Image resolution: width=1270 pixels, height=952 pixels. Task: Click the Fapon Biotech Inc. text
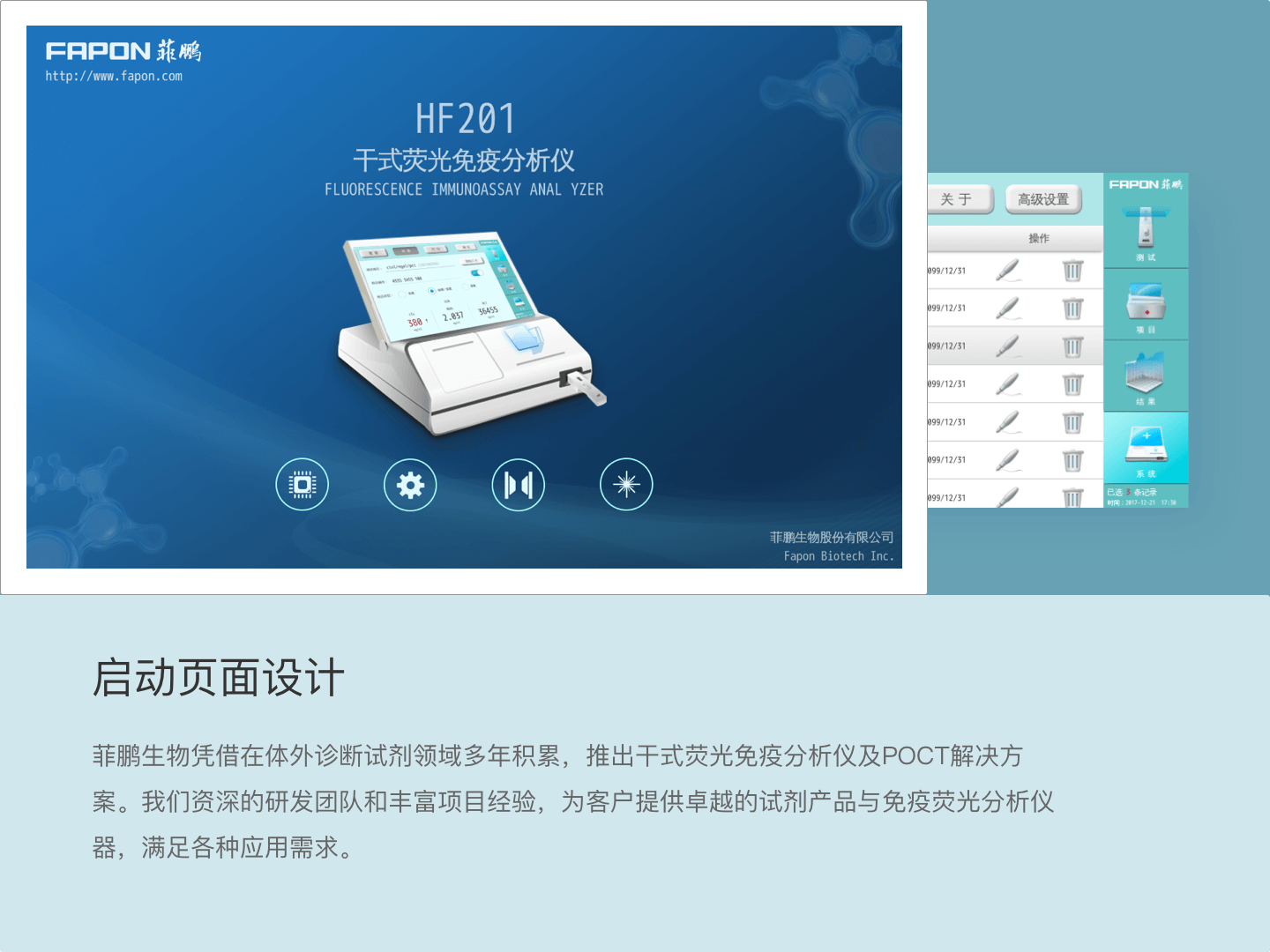tap(839, 556)
